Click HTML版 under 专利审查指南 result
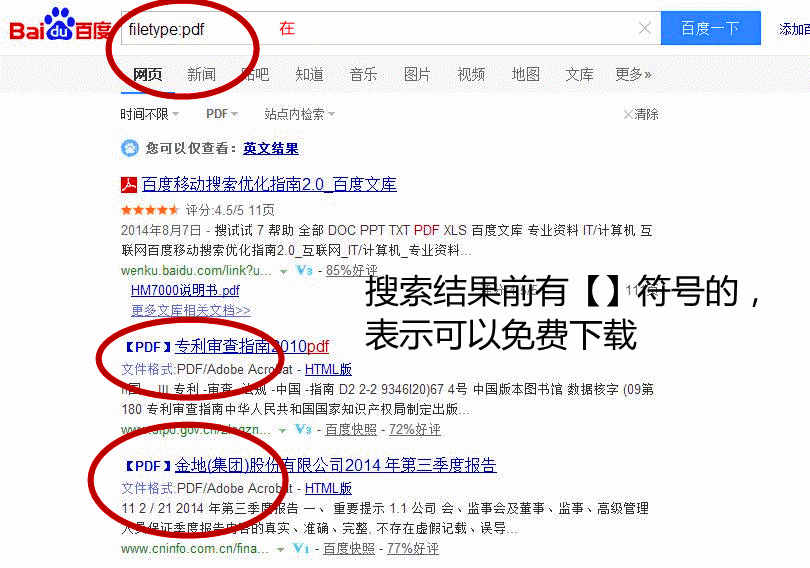Viewport: 810px width, 568px height. pyautogui.click(x=328, y=369)
